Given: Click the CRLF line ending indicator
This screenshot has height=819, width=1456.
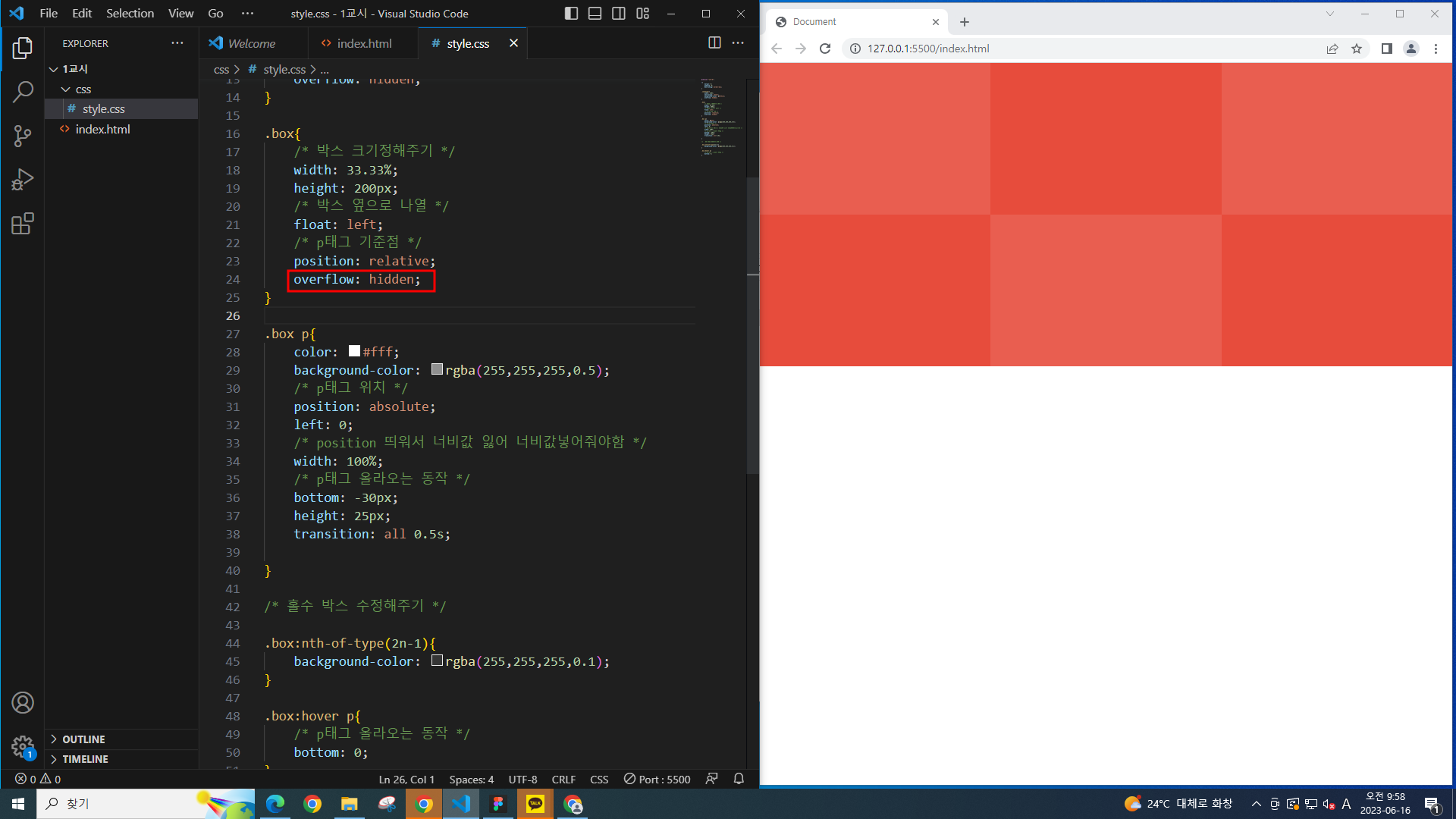Looking at the screenshot, I should point(563,780).
